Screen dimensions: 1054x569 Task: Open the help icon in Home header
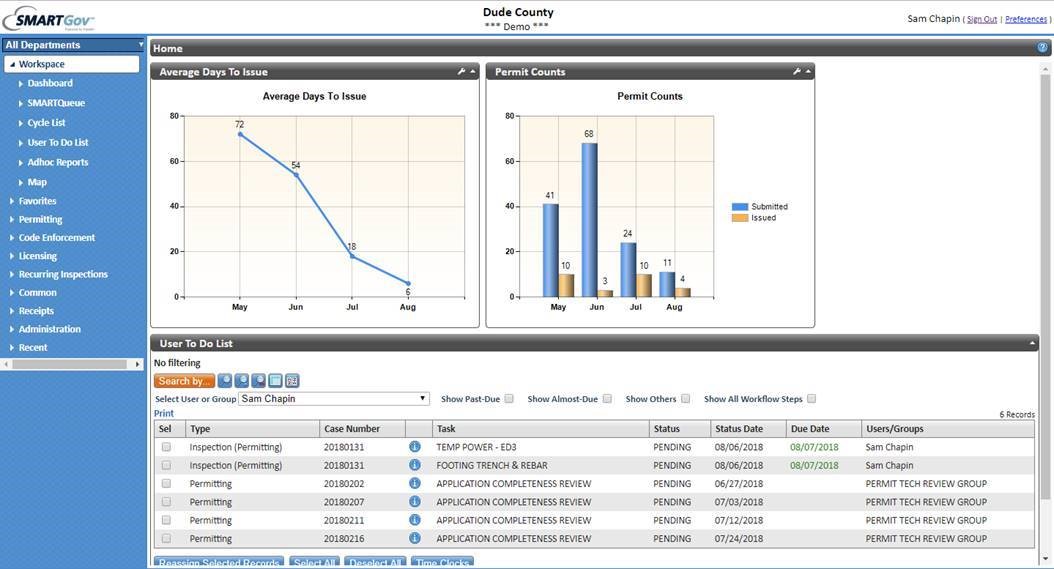[x=1043, y=48]
